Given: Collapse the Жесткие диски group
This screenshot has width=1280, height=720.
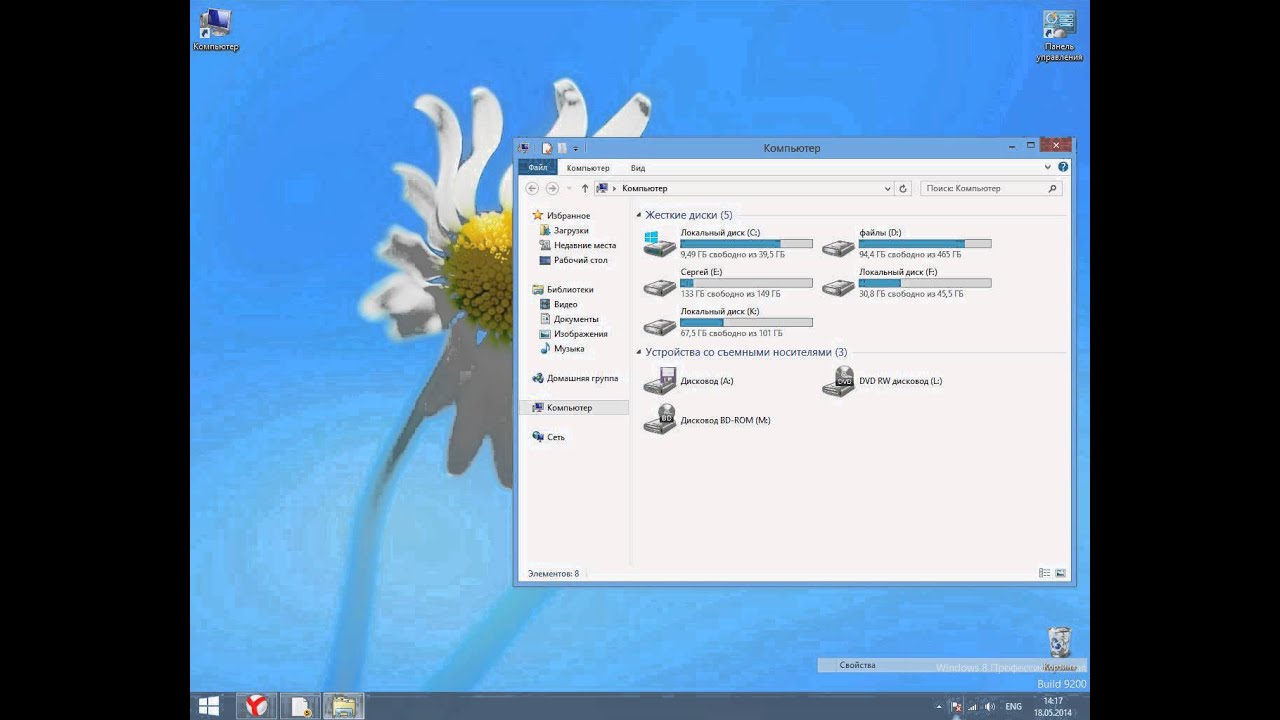Looking at the screenshot, I should coord(638,215).
